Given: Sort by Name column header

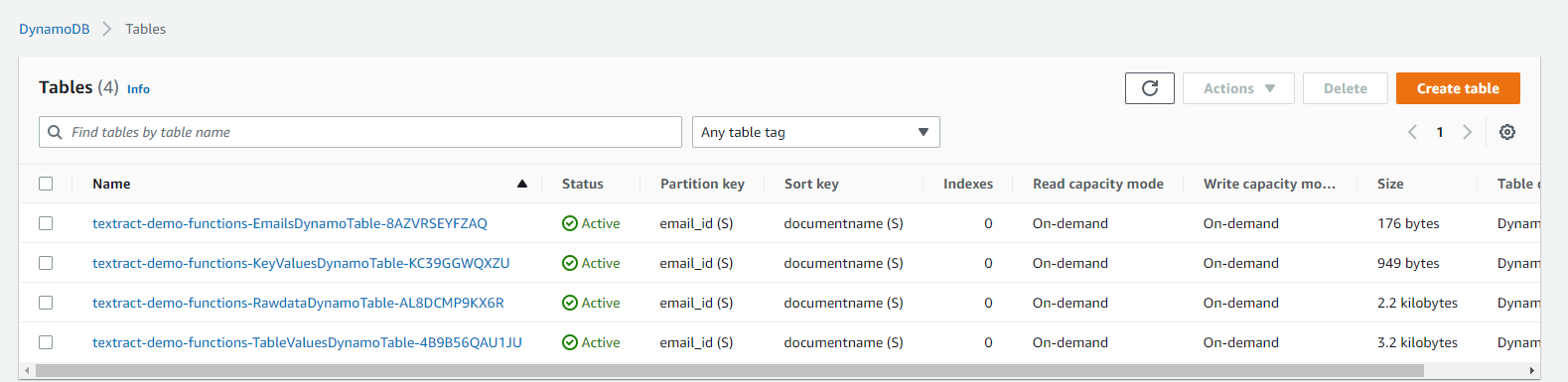Looking at the screenshot, I should 111,184.
